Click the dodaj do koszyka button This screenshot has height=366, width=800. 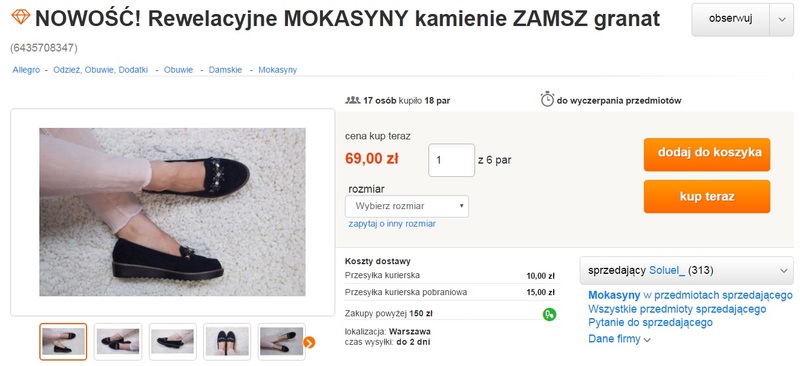click(707, 154)
